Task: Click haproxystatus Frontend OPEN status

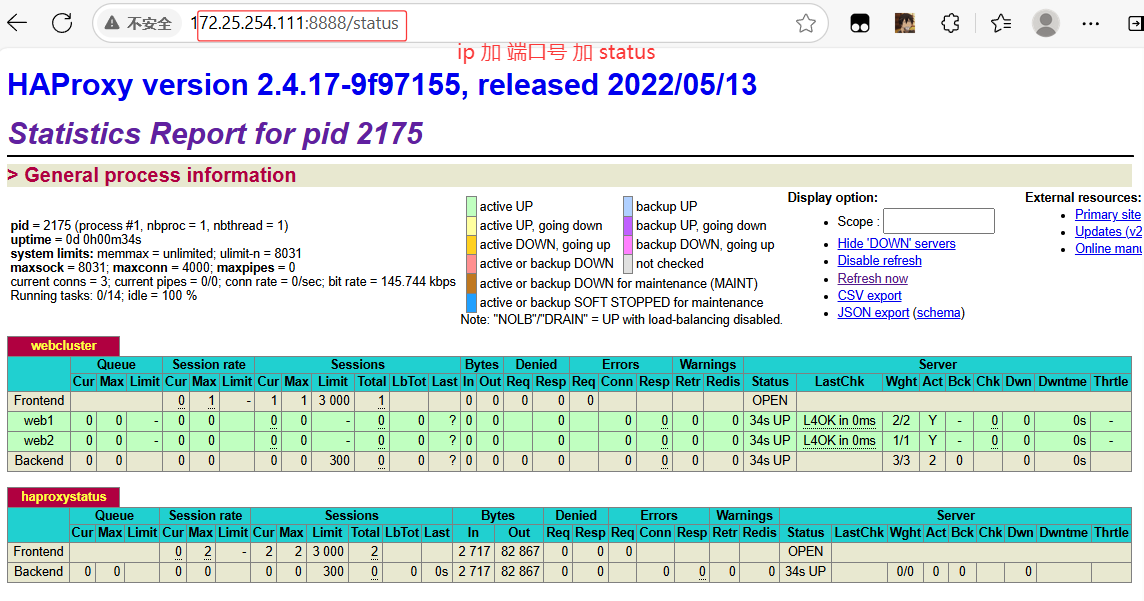Action: (805, 551)
